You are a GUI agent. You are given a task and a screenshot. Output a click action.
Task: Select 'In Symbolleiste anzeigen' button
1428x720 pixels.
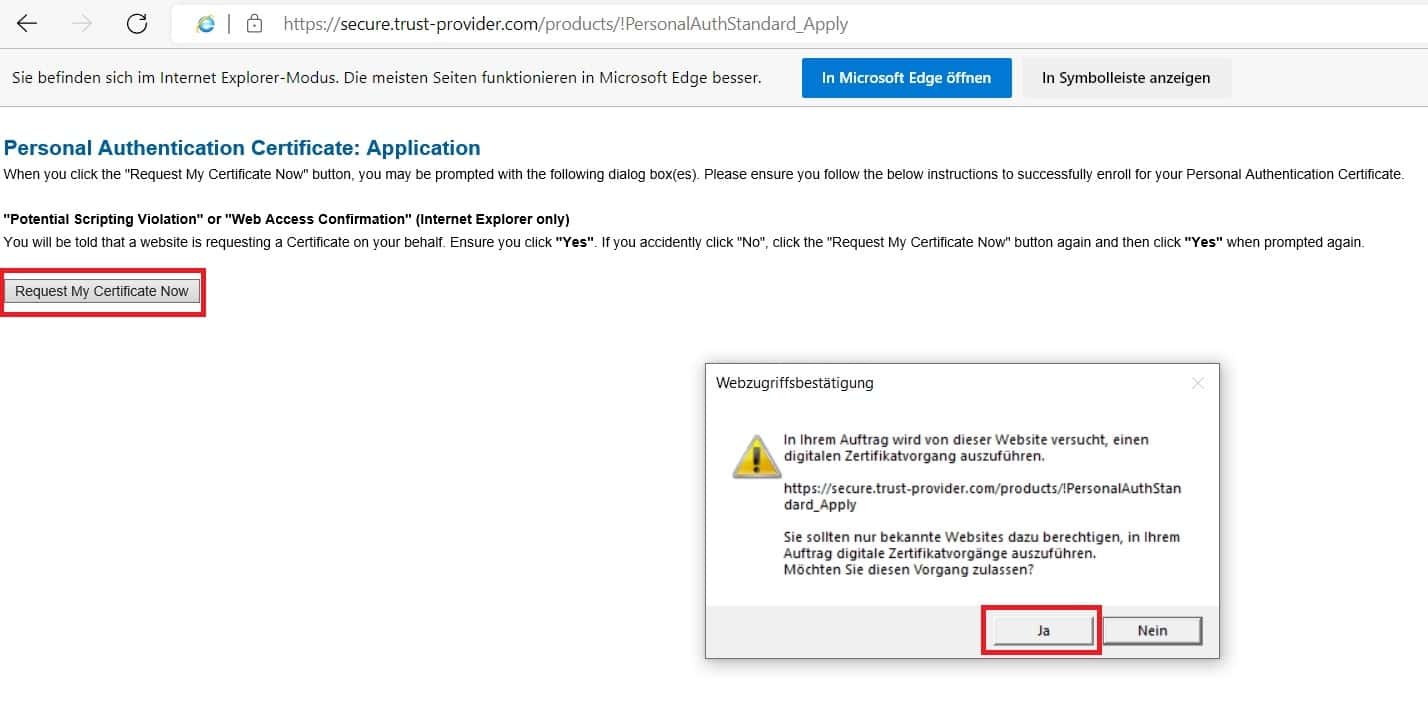1126,78
